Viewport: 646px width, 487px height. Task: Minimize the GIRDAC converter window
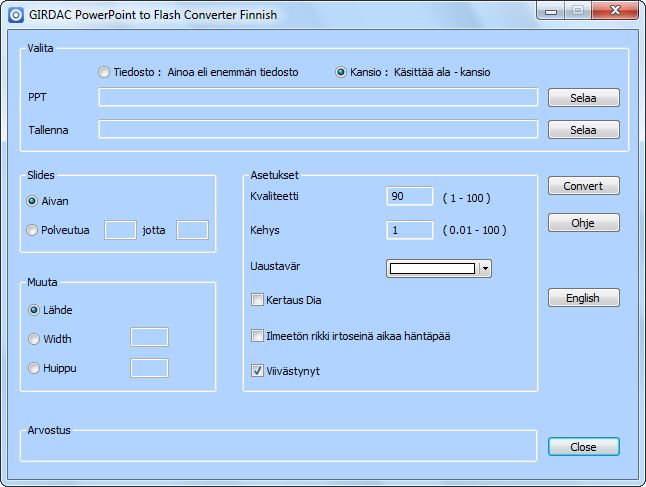[x=551, y=11]
